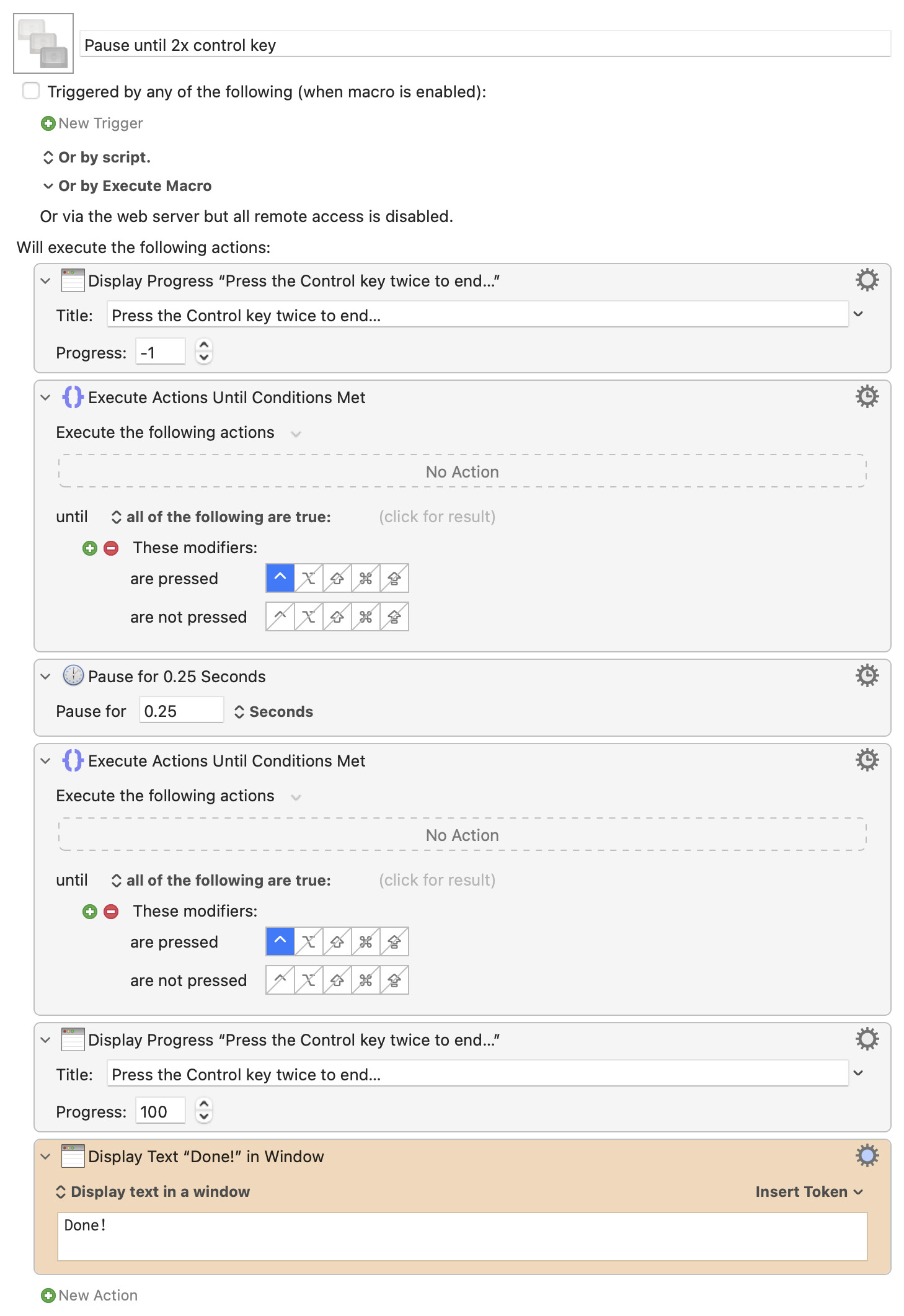The height and width of the screenshot is (1316, 904).
Task: Click the curly-brace icon of first Execute Until action
Action: point(73,397)
